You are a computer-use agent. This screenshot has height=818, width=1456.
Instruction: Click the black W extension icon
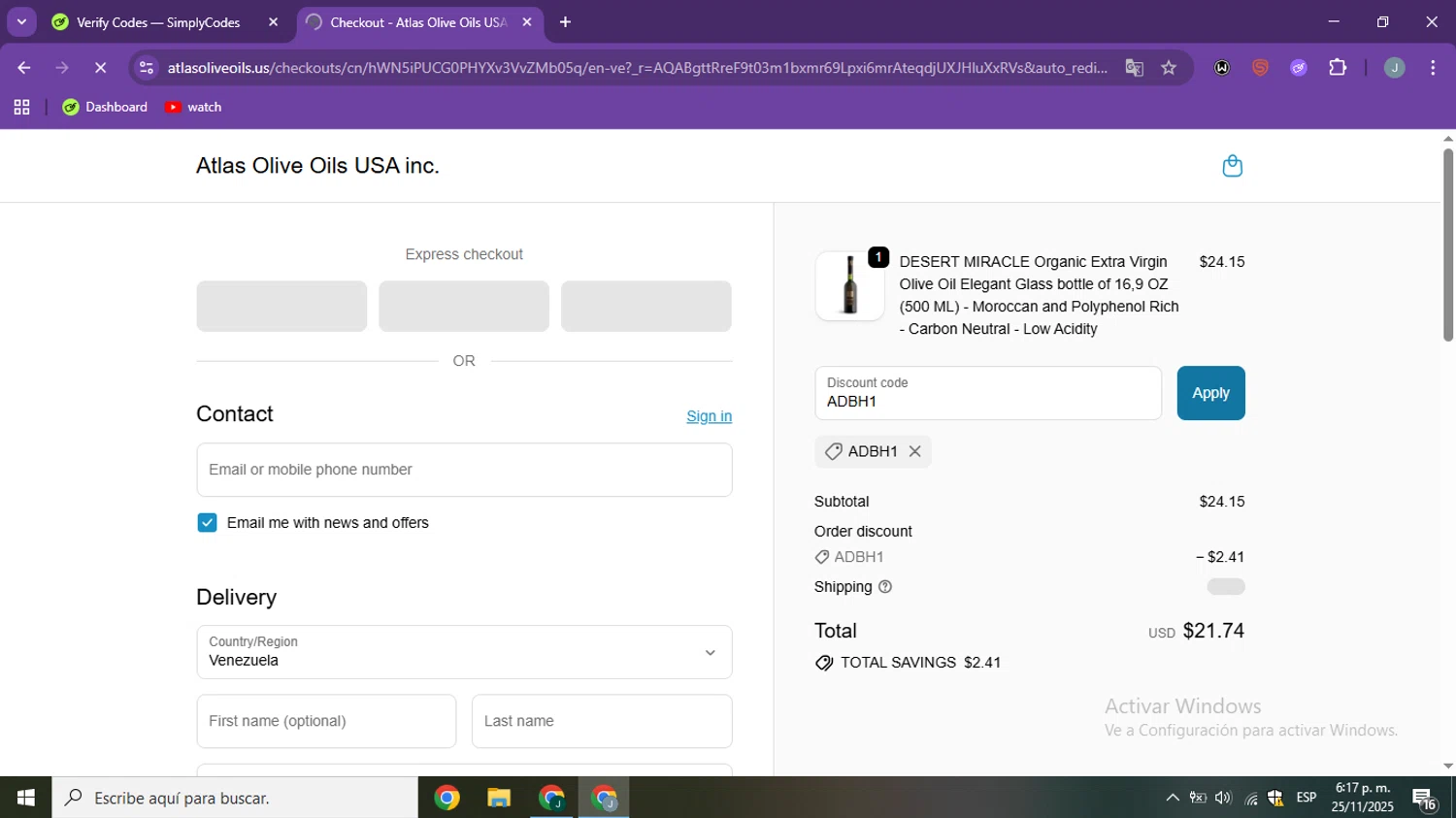[1222, 68]
